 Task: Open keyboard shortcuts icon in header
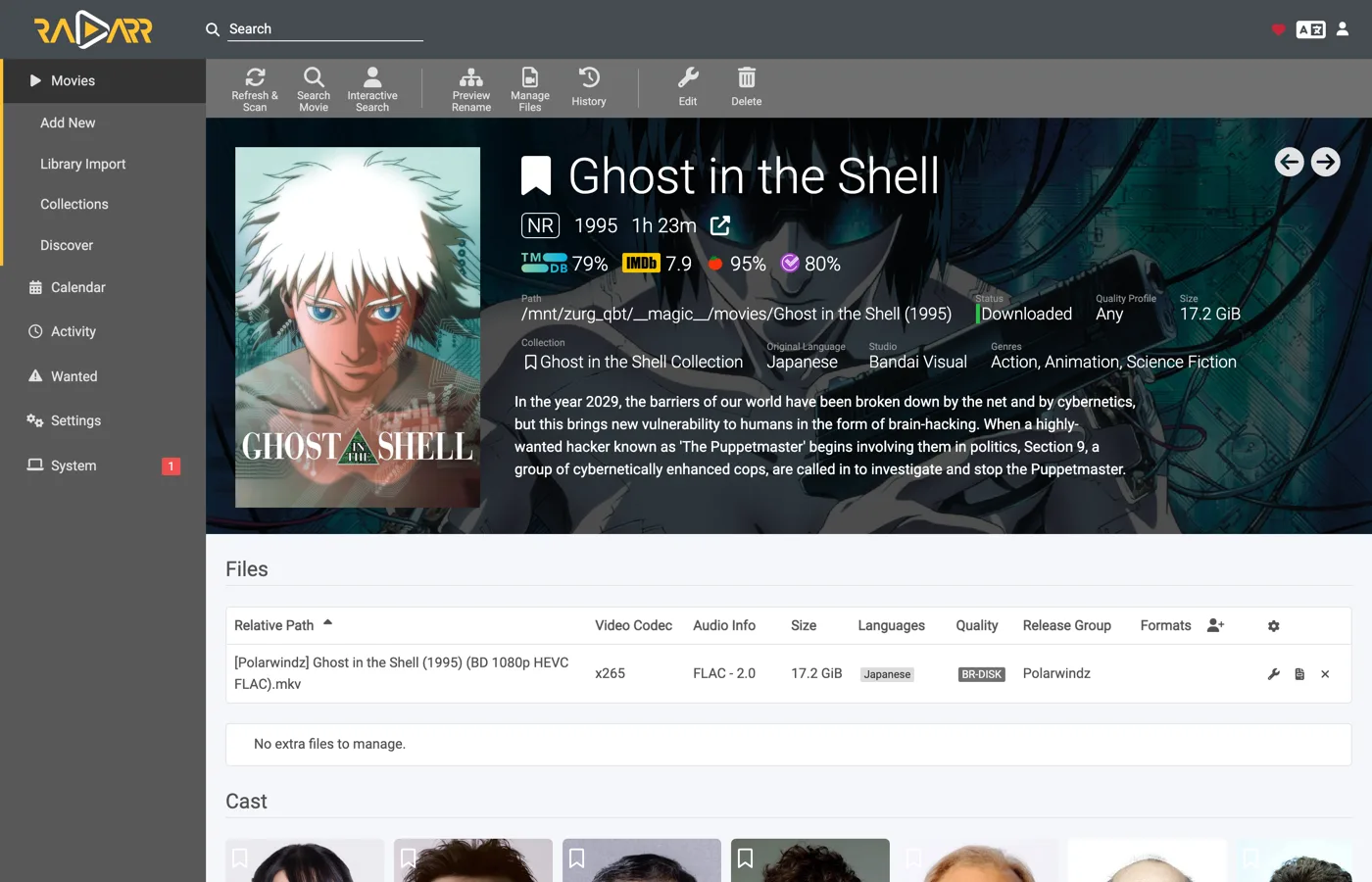point(1310,29)
